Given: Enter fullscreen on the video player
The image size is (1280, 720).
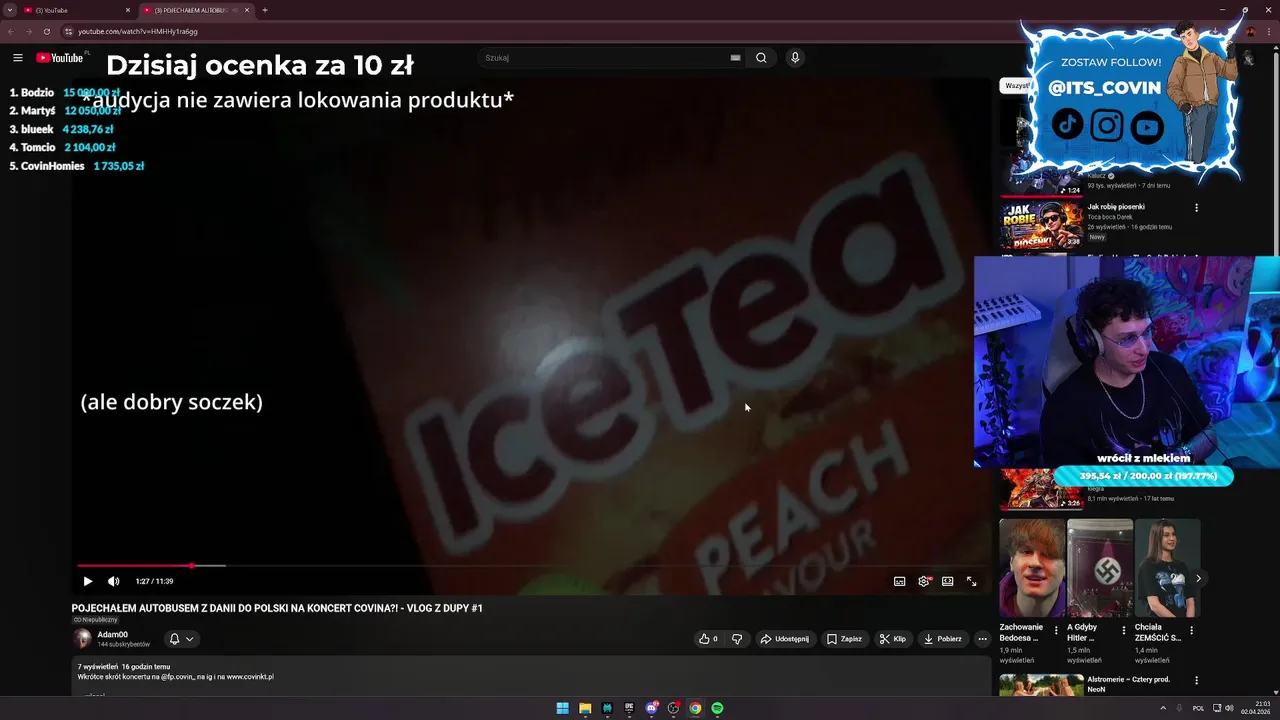Looking at the screenshot, I should [x=971, y=581].
